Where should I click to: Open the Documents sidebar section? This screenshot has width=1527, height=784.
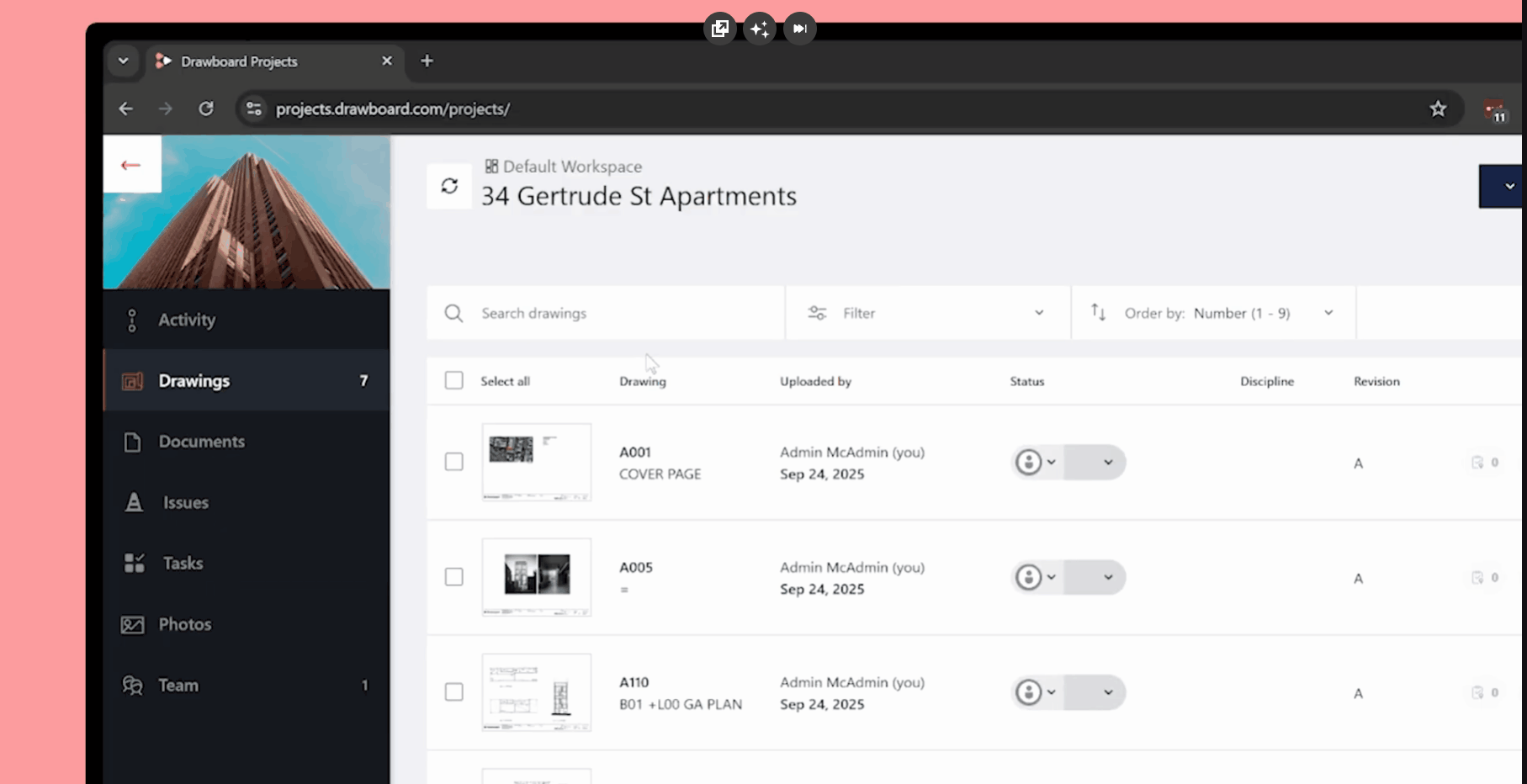point(246,442)
